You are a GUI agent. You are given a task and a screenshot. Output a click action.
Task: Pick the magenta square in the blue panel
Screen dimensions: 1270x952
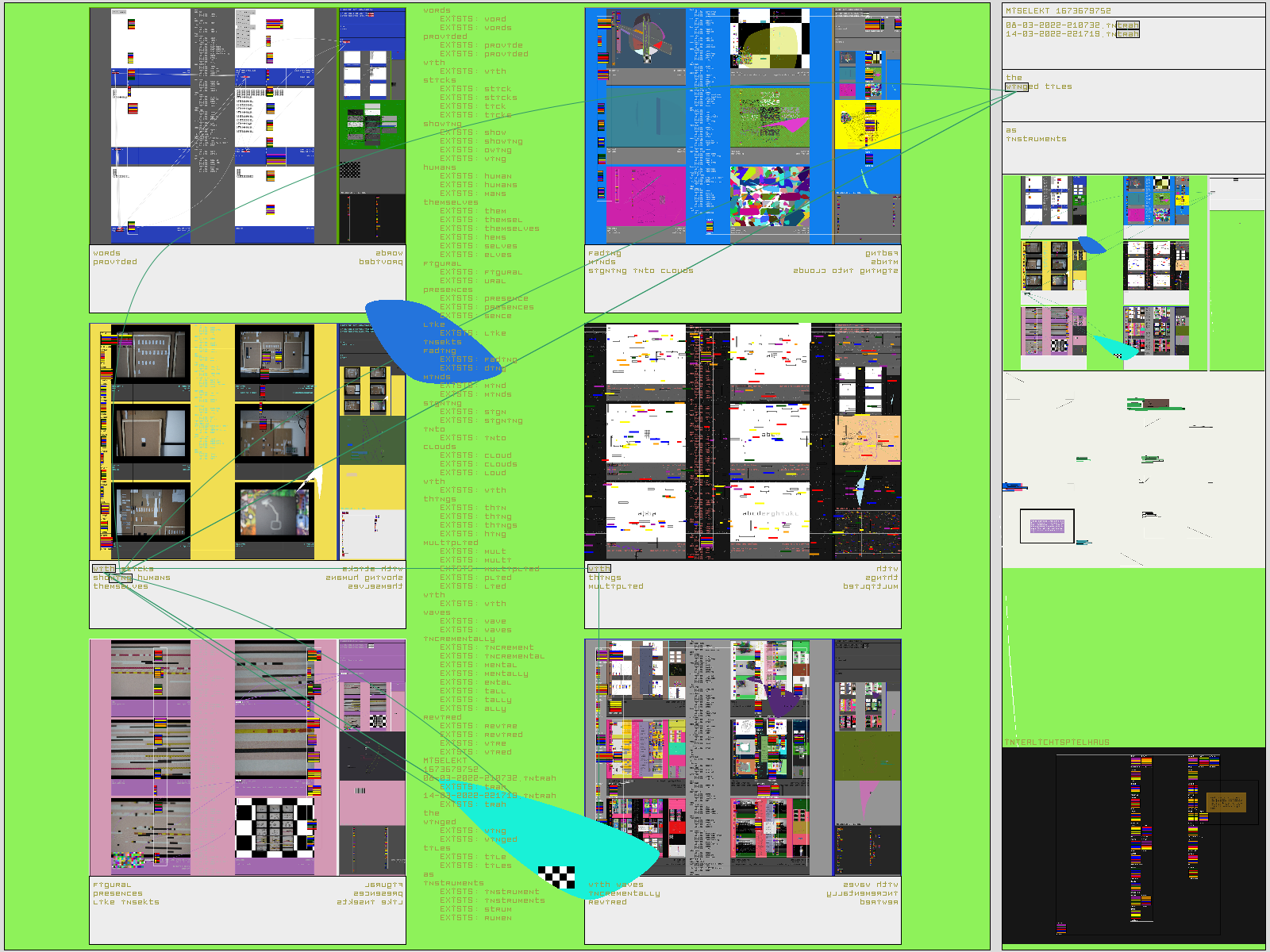click(x=645, y=196)
